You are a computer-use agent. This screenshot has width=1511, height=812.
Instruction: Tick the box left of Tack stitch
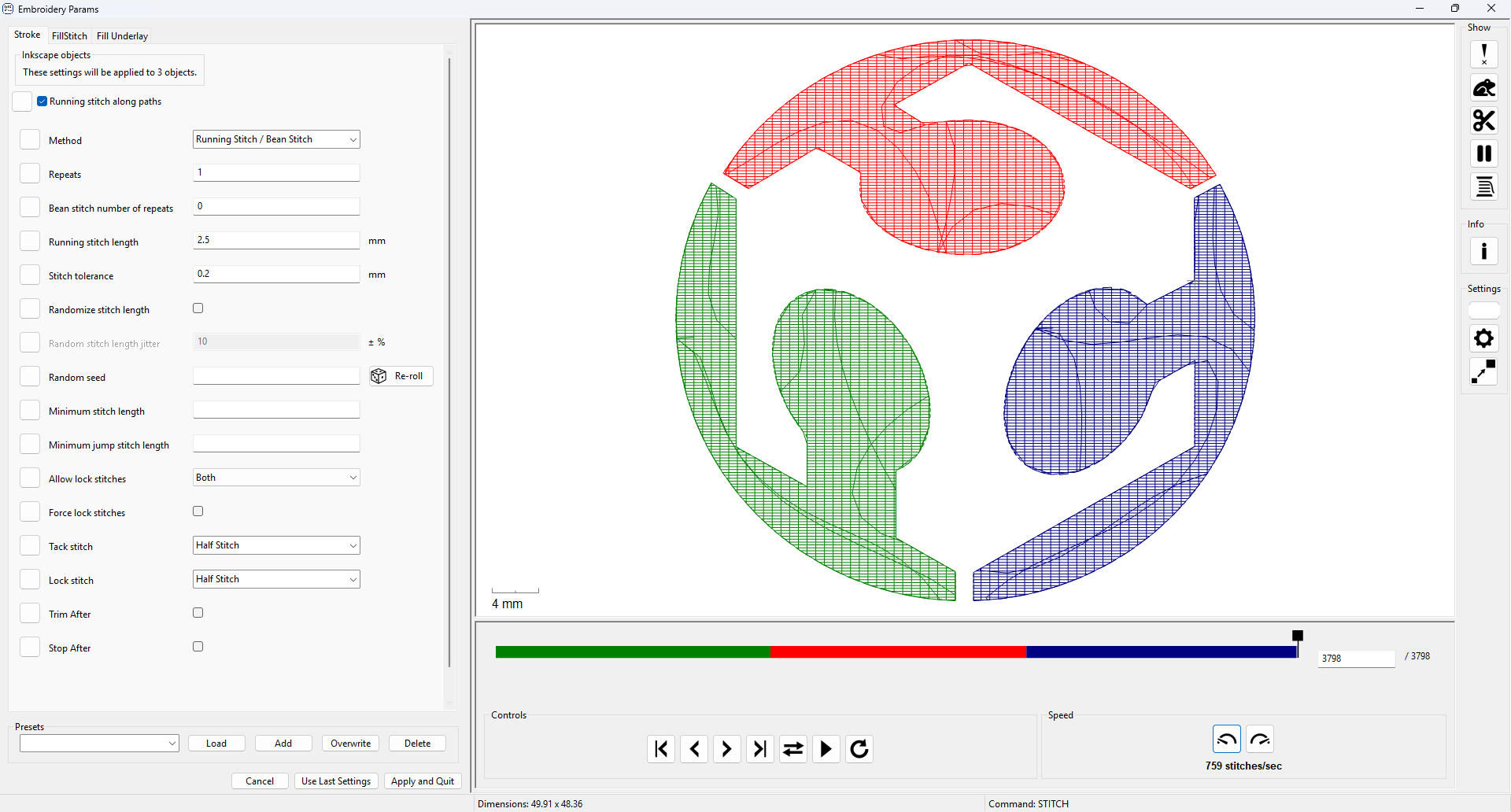click(30, 545)
